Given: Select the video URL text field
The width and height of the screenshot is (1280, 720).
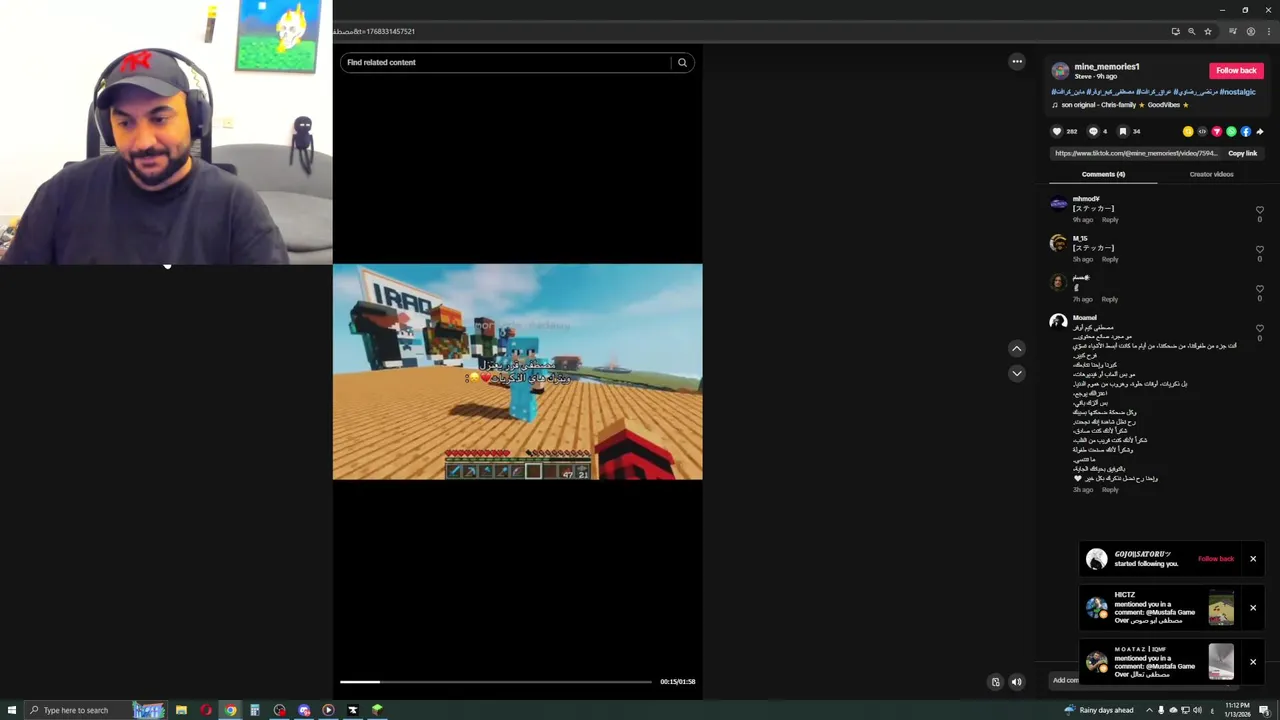Looking at the screenshot, I should (x=1136, y=153).
